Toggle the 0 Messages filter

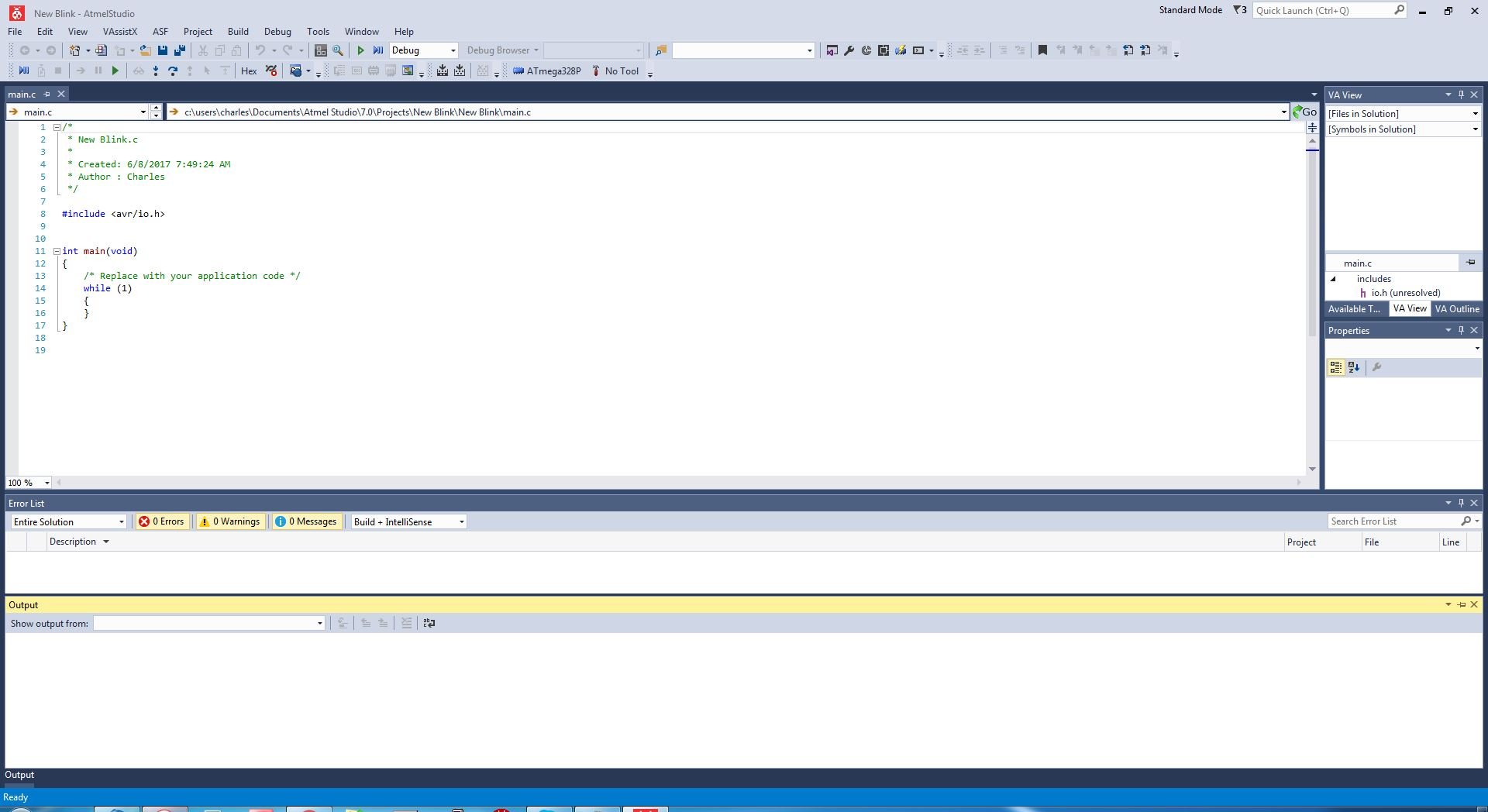306,521
